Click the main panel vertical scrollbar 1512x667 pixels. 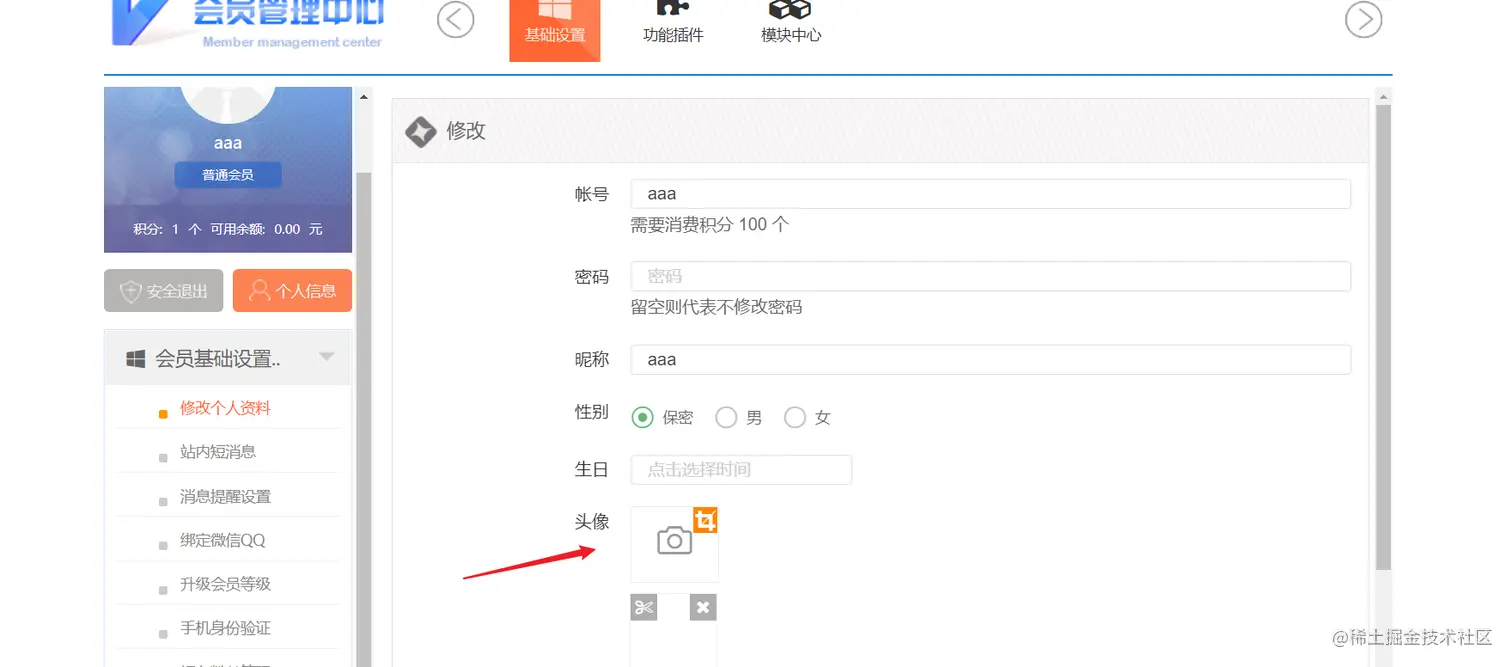tap(1384, 337)
